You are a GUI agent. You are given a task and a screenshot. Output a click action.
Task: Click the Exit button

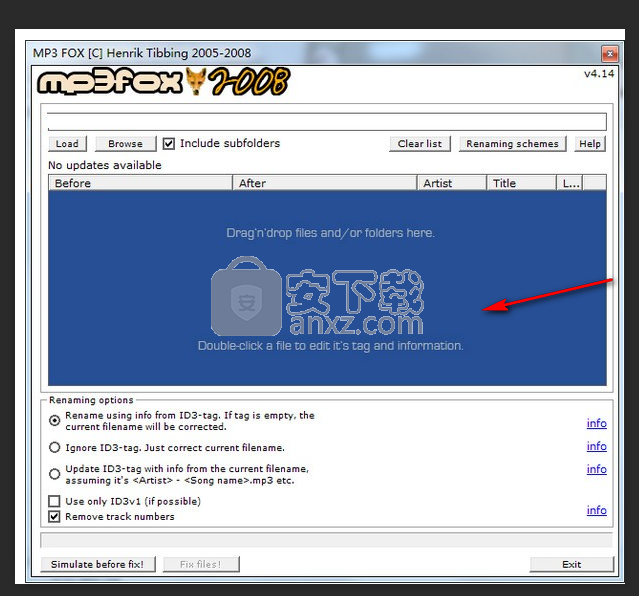click(571, 564)
